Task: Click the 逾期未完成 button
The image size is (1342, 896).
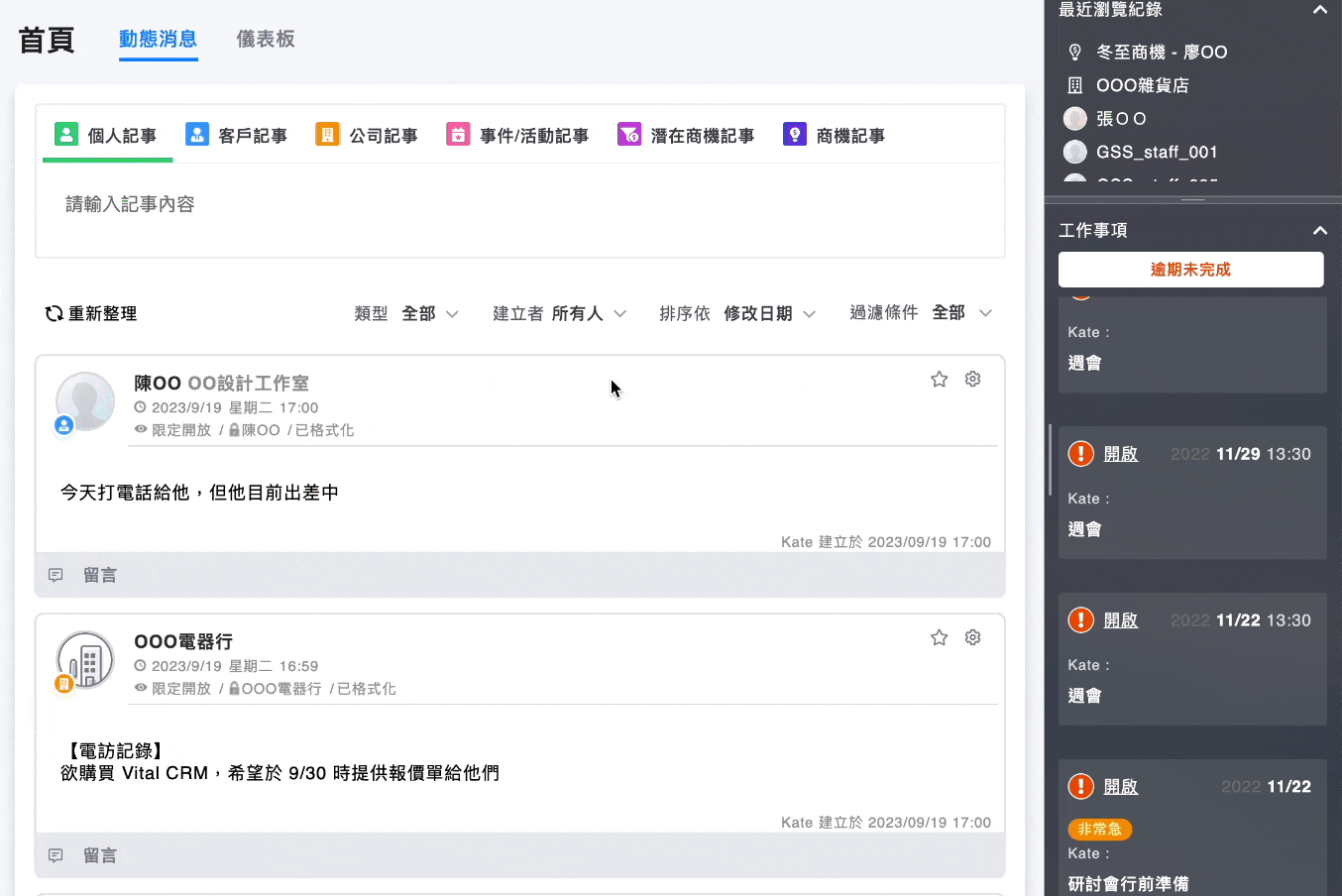Action: pos(1190,269)
